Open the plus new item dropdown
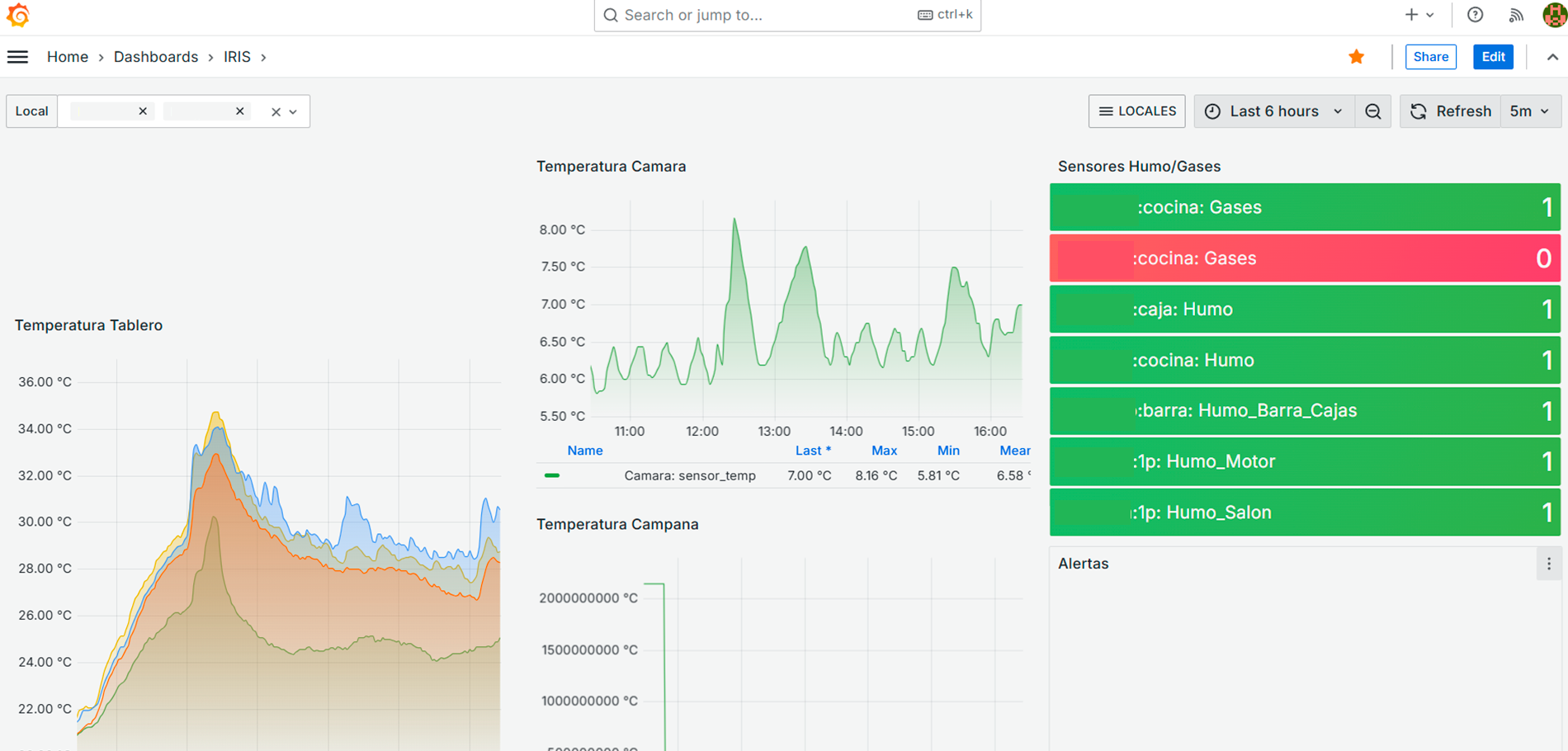1568x751 pixels. click(x=1419, y=15)
